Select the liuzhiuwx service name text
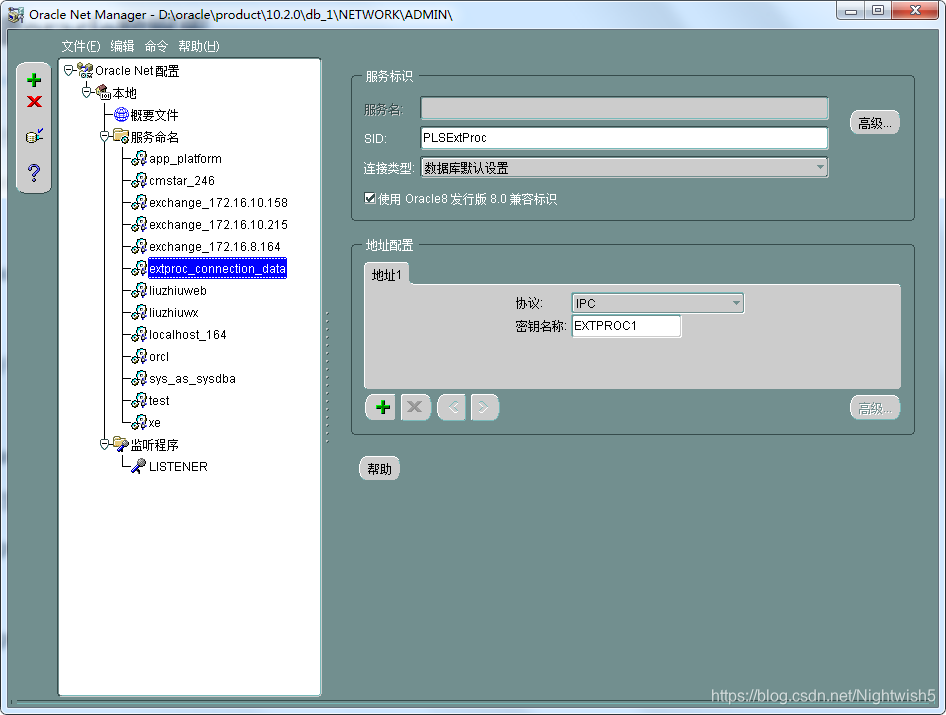 click(x=174, y=313)
